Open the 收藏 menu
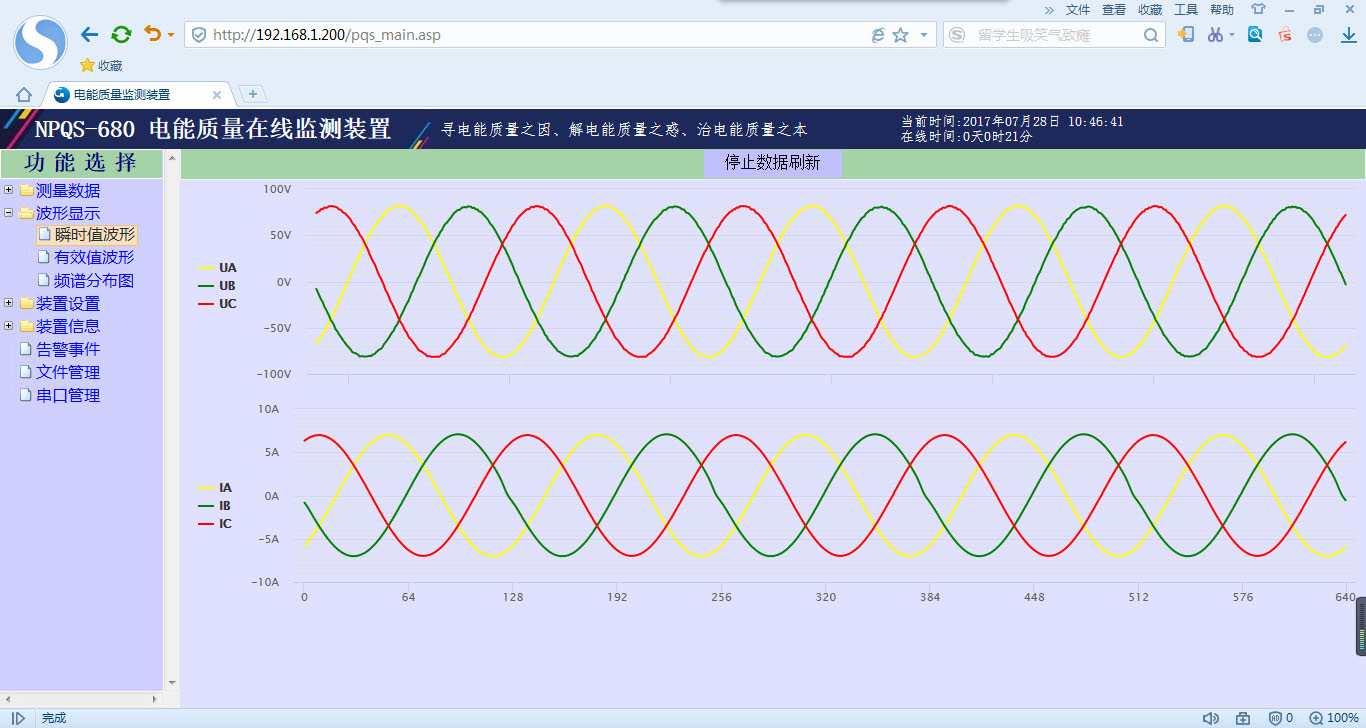Image resolution: width=1366 pixels, height=728 pixels. tap(1150, 9)
